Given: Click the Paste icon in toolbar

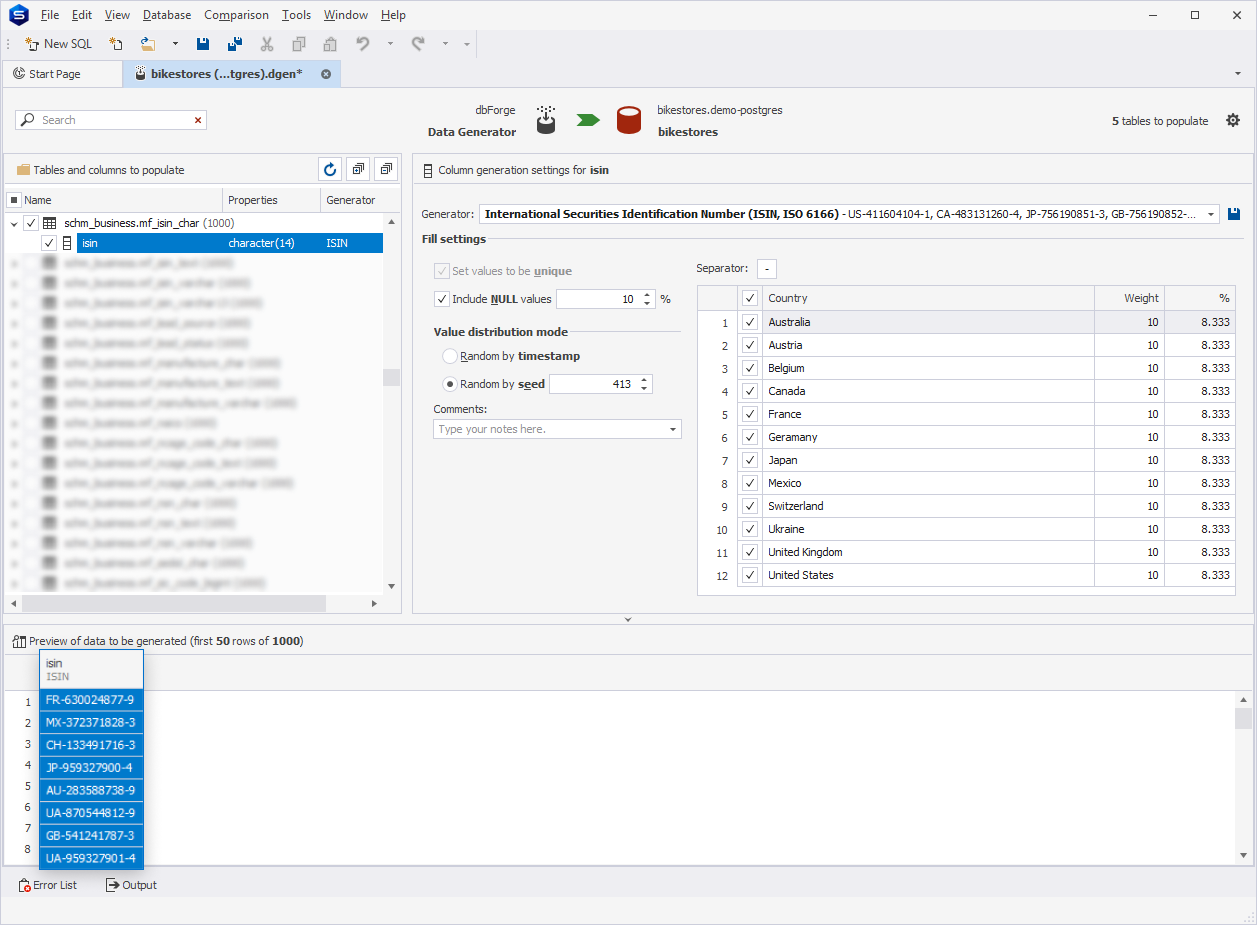Looking at the screenshot, I should pos(330,44).
